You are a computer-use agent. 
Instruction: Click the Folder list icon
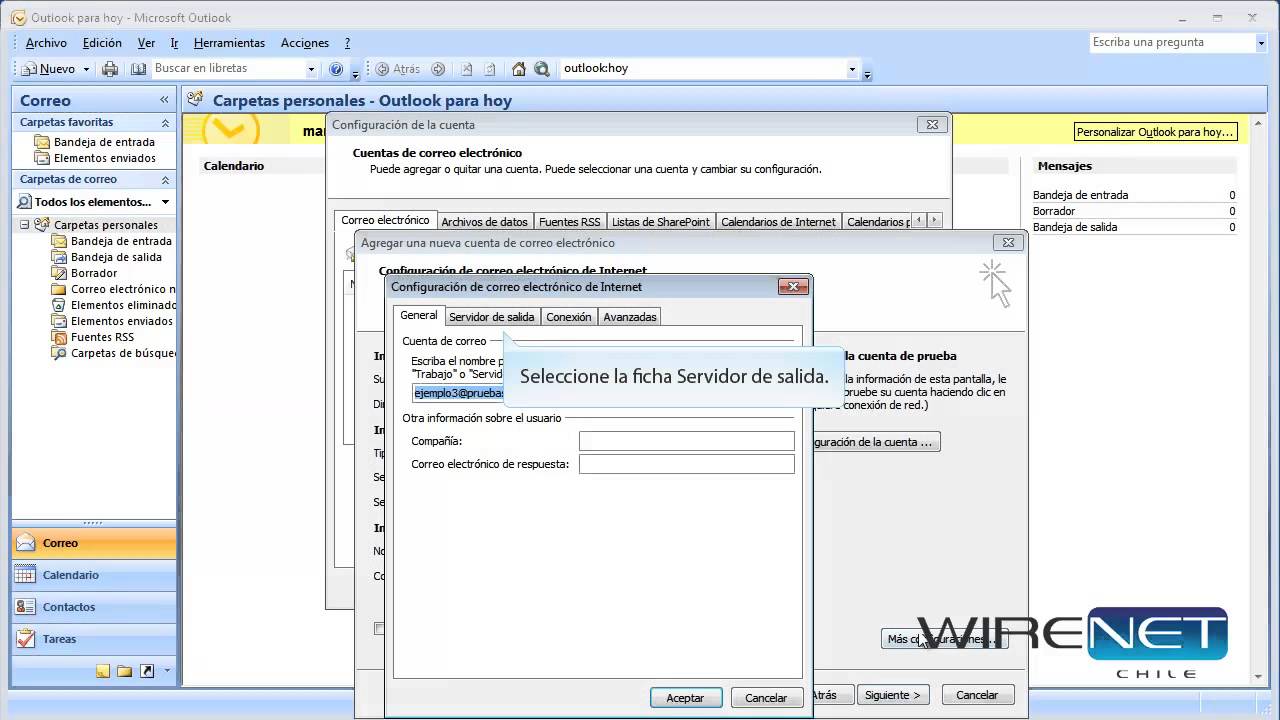pyautogui.click(x=125, y=671)
